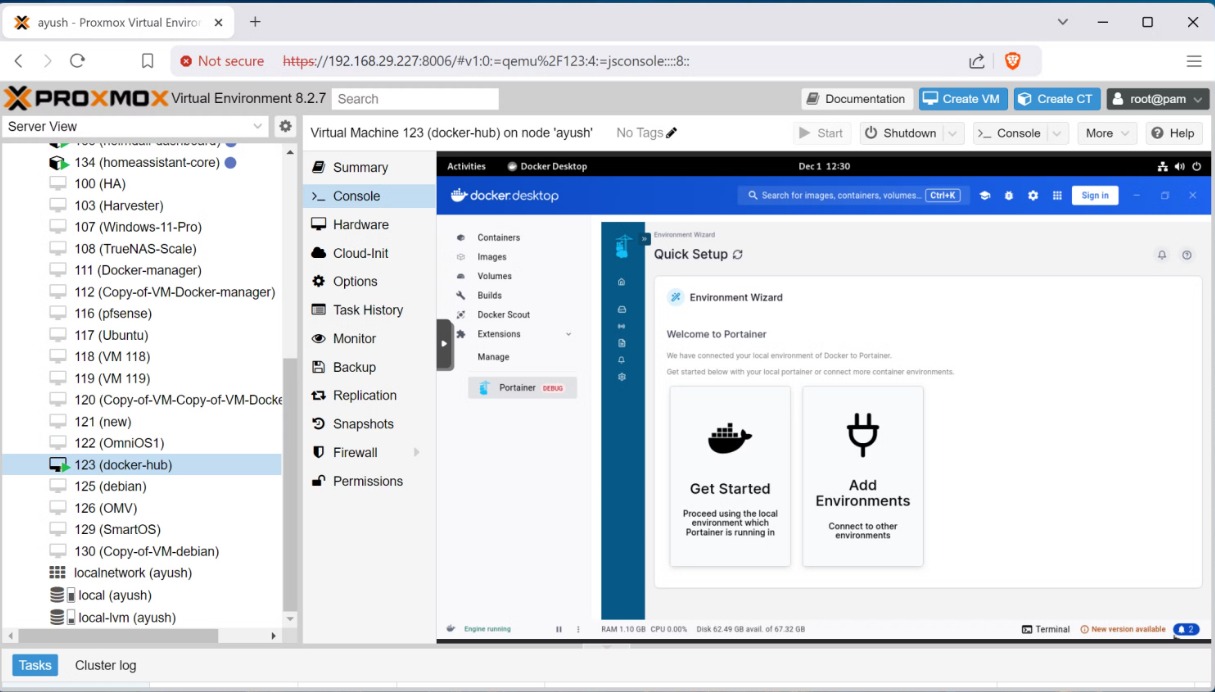Click Docker search images containers field
1215x692 pixels.
click(x=853, y=196)
